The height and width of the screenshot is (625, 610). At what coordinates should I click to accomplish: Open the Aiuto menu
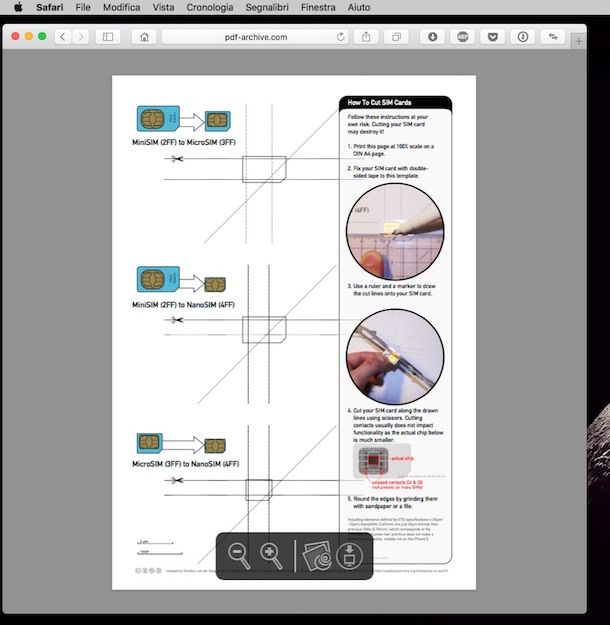click(x=359, y=7)
